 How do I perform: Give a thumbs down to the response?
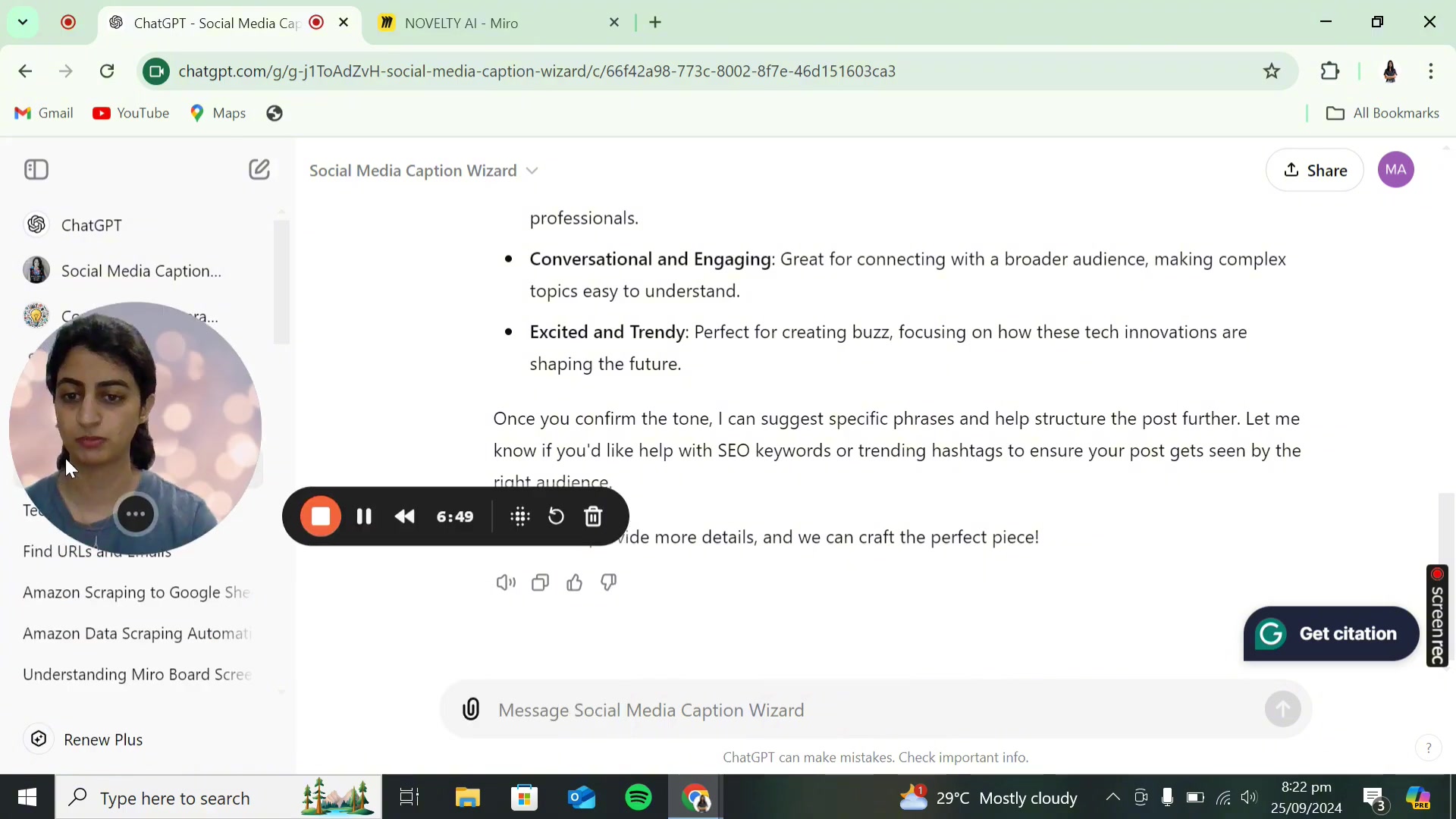[608, 582]
